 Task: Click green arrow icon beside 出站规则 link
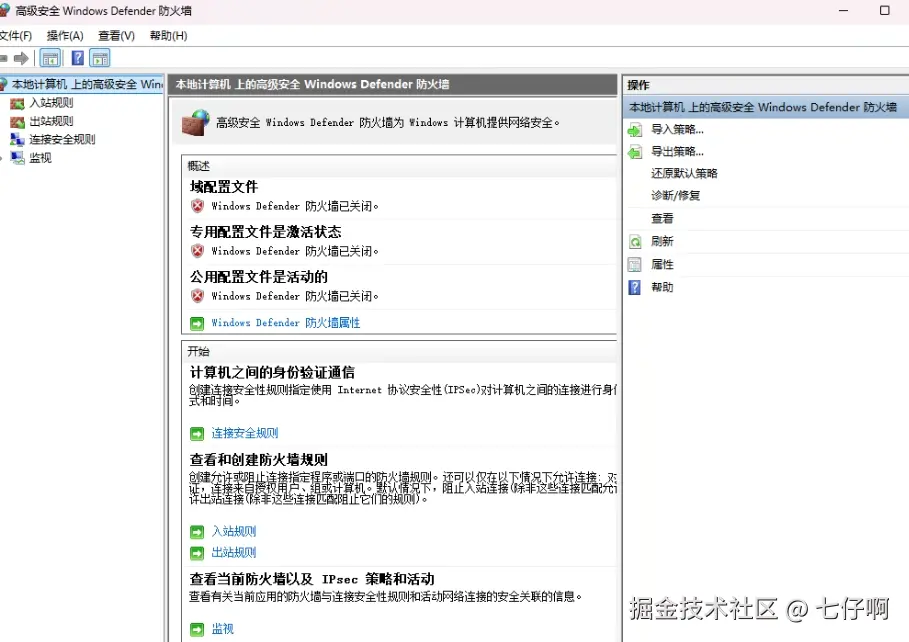click(x=197, y=553)
